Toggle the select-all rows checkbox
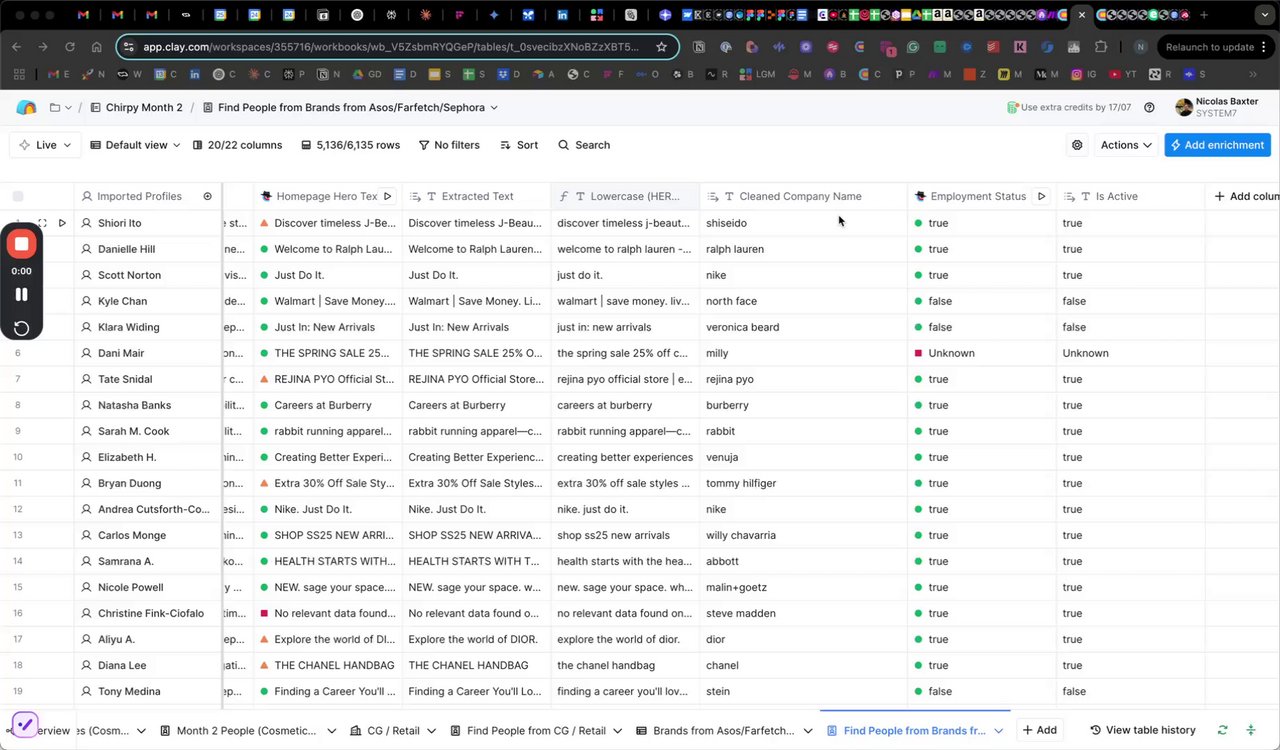 click(x=17, y=196)
